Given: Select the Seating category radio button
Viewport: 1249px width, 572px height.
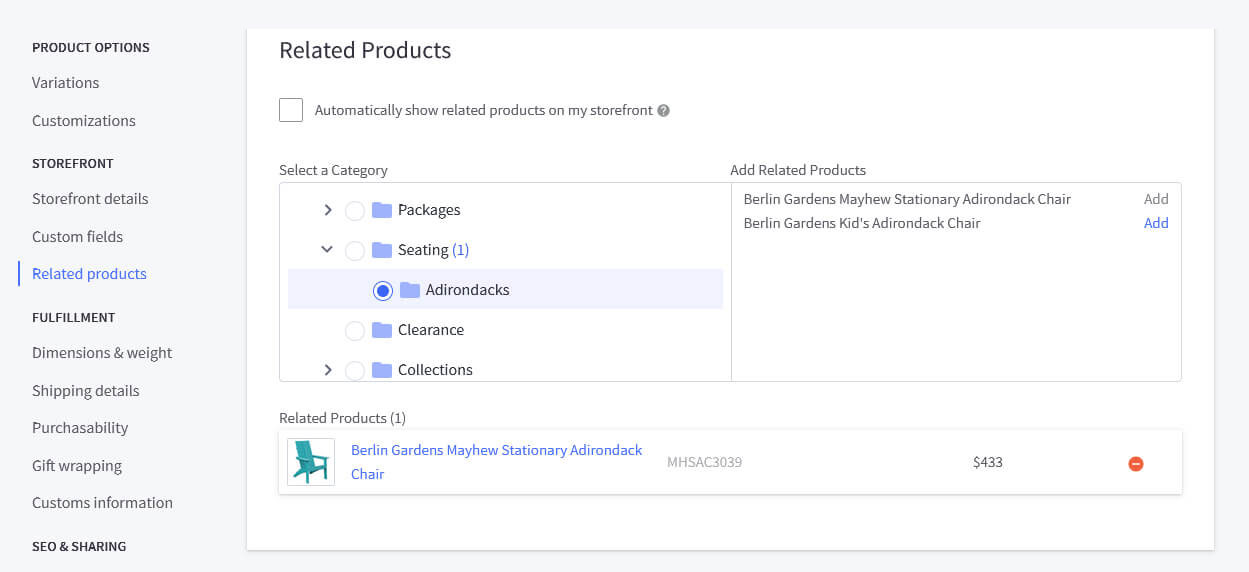Looking at the screenshot, I should pyautogui.click(x=355, y=251).
